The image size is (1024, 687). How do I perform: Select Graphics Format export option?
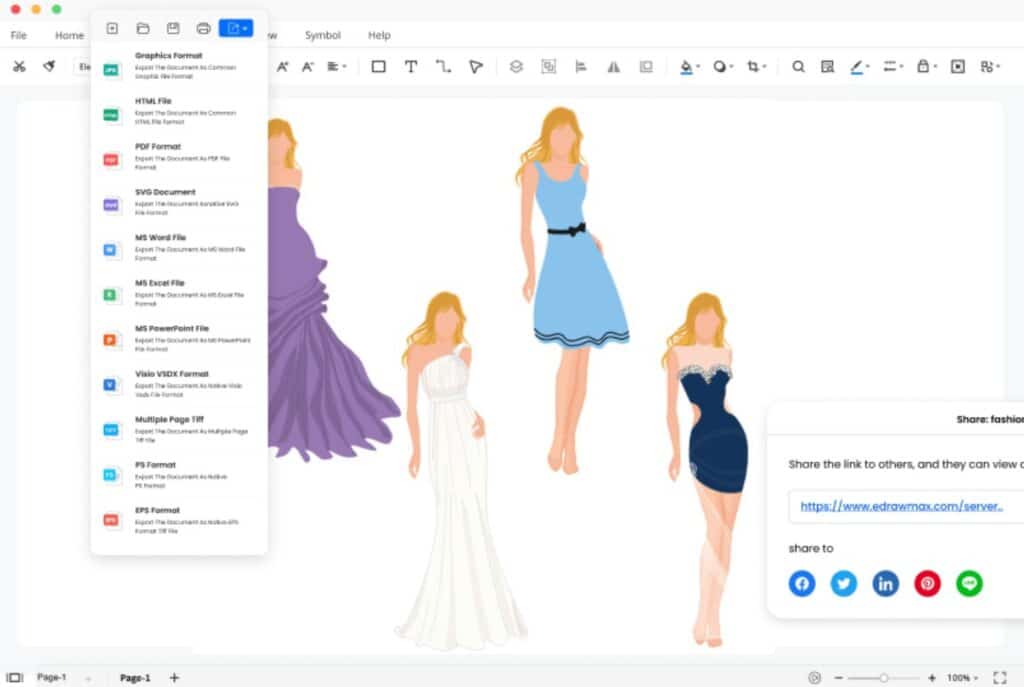(x=178, y=66)
